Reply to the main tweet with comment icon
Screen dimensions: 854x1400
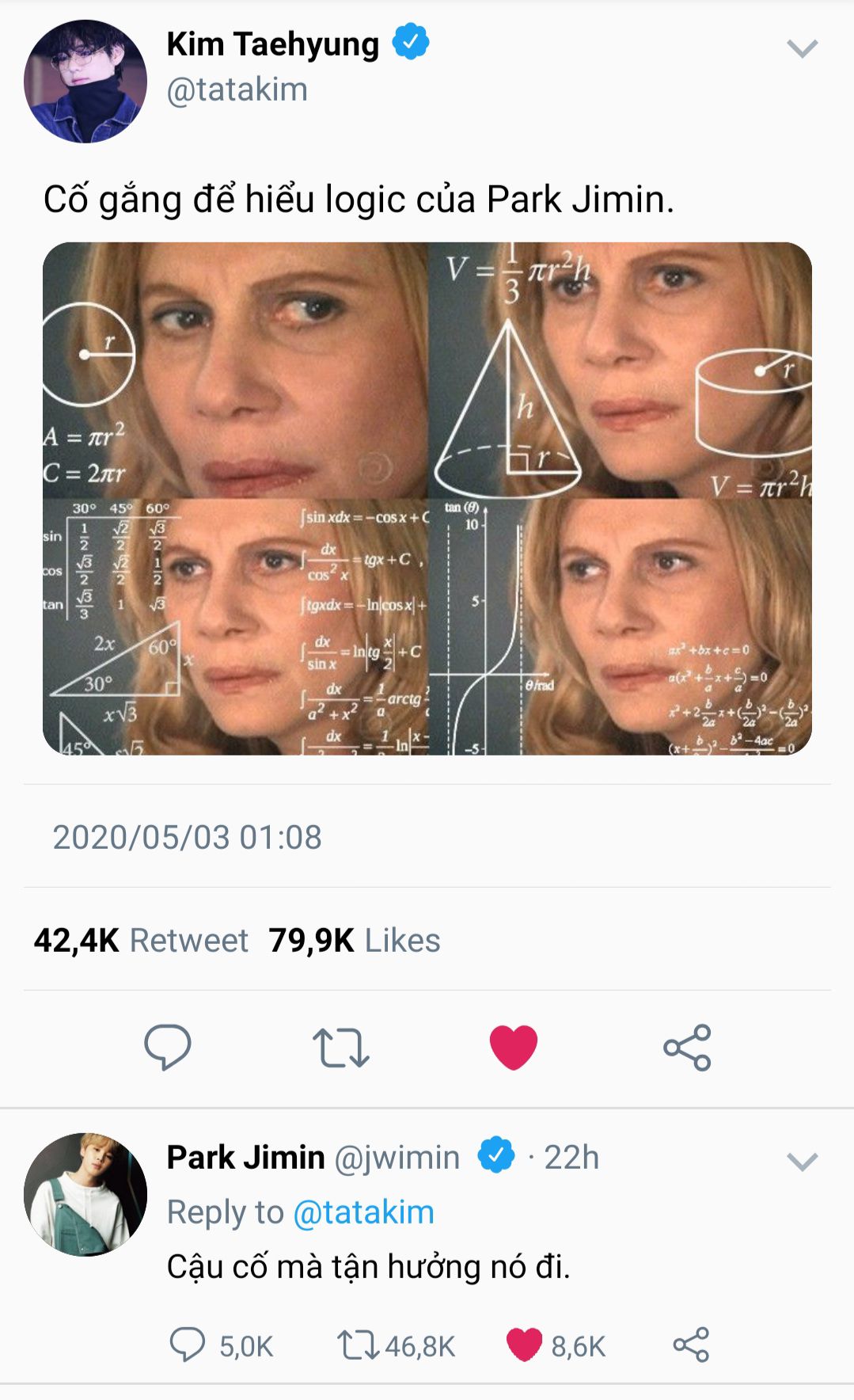(x=168, y=1047)
